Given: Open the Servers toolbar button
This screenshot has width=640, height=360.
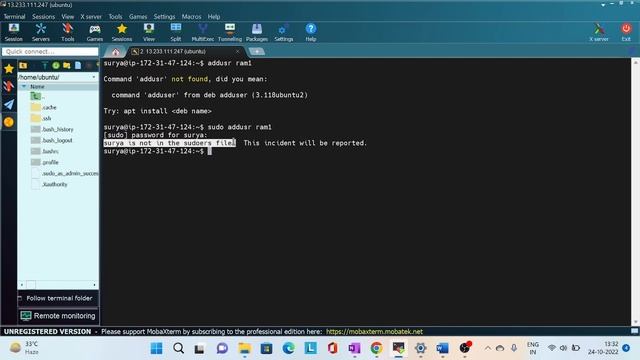Looking at the screenshot, I should [40, 32].
